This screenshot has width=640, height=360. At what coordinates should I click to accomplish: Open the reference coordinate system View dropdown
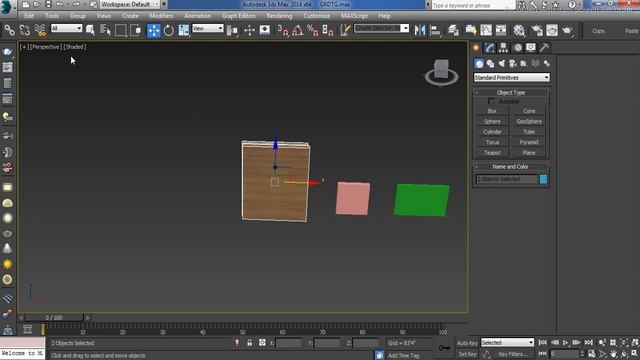tap(208, 28)
